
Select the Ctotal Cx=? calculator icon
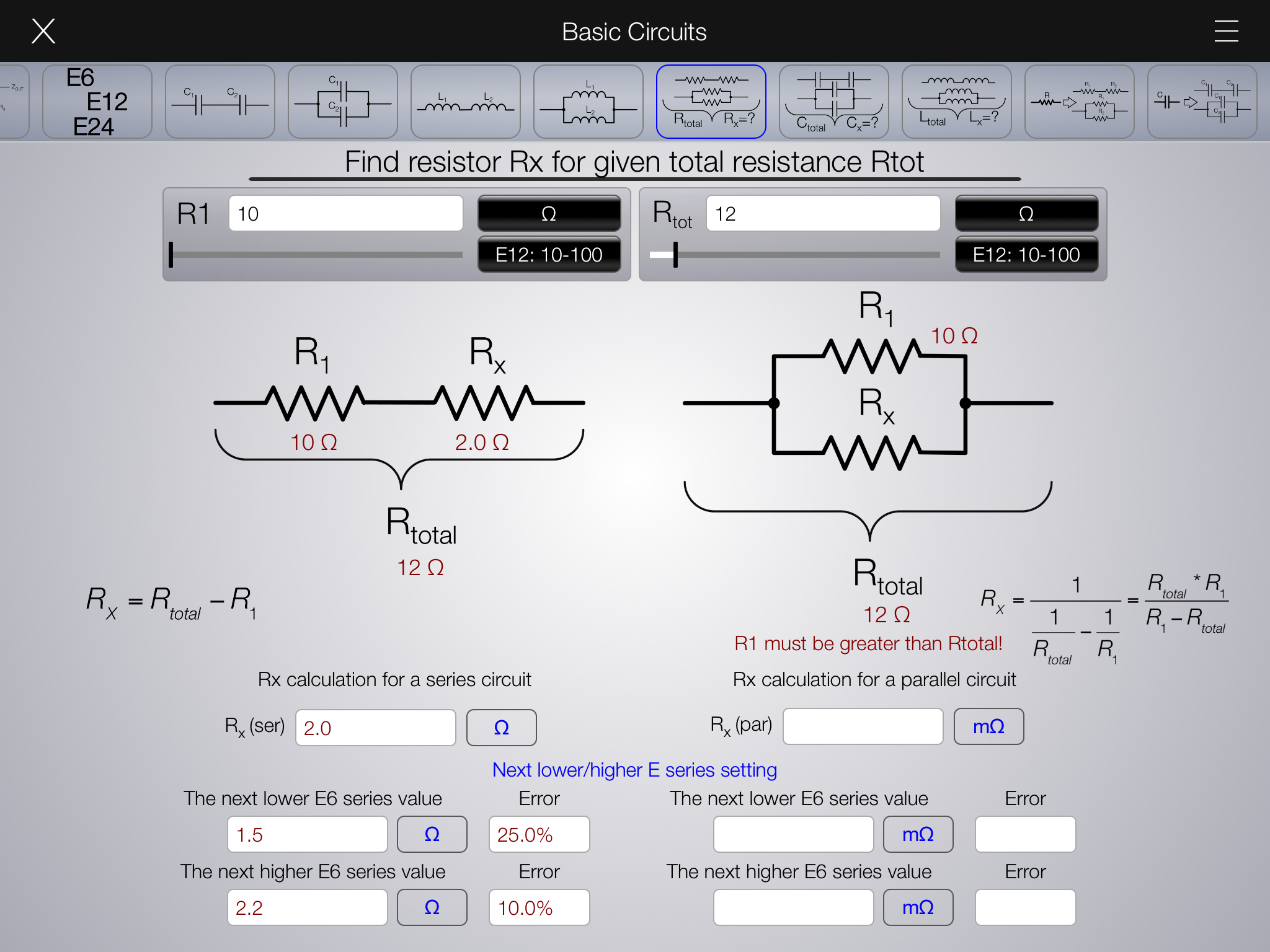pyautogui.click(x=833, y=102)
